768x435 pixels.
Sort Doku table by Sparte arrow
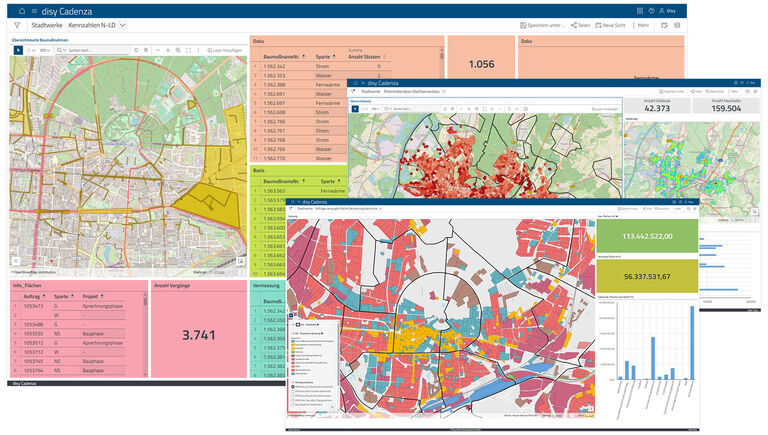[334, 57]
